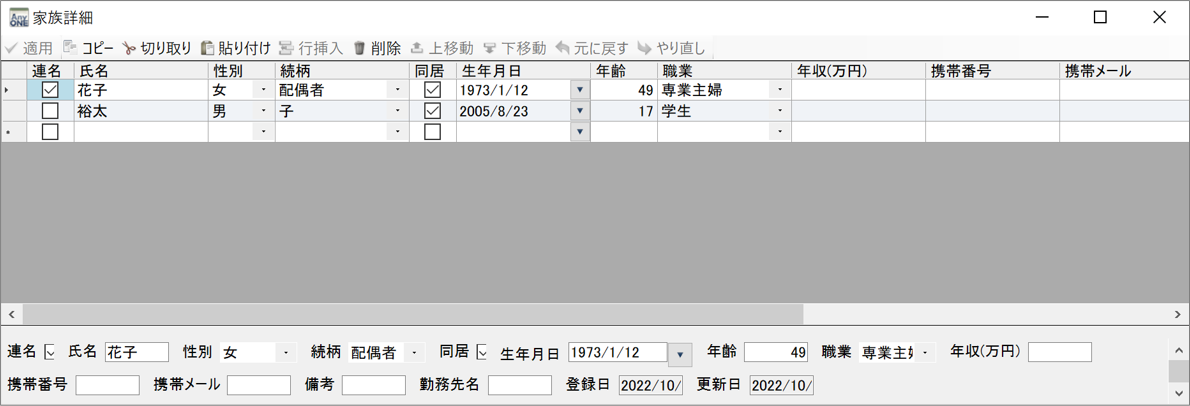Open 生年月日 date picker in detail panel

tap(680, 354)
